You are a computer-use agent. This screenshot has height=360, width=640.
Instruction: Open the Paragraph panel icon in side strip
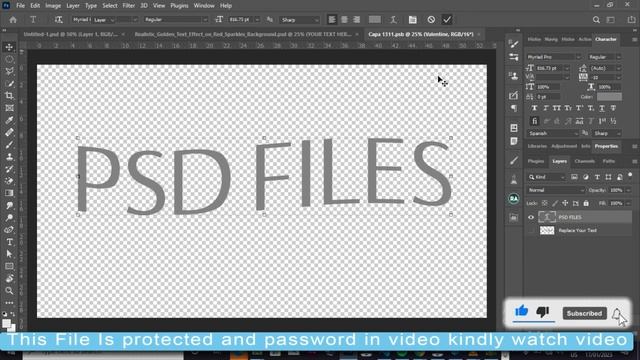pos(514,108)
